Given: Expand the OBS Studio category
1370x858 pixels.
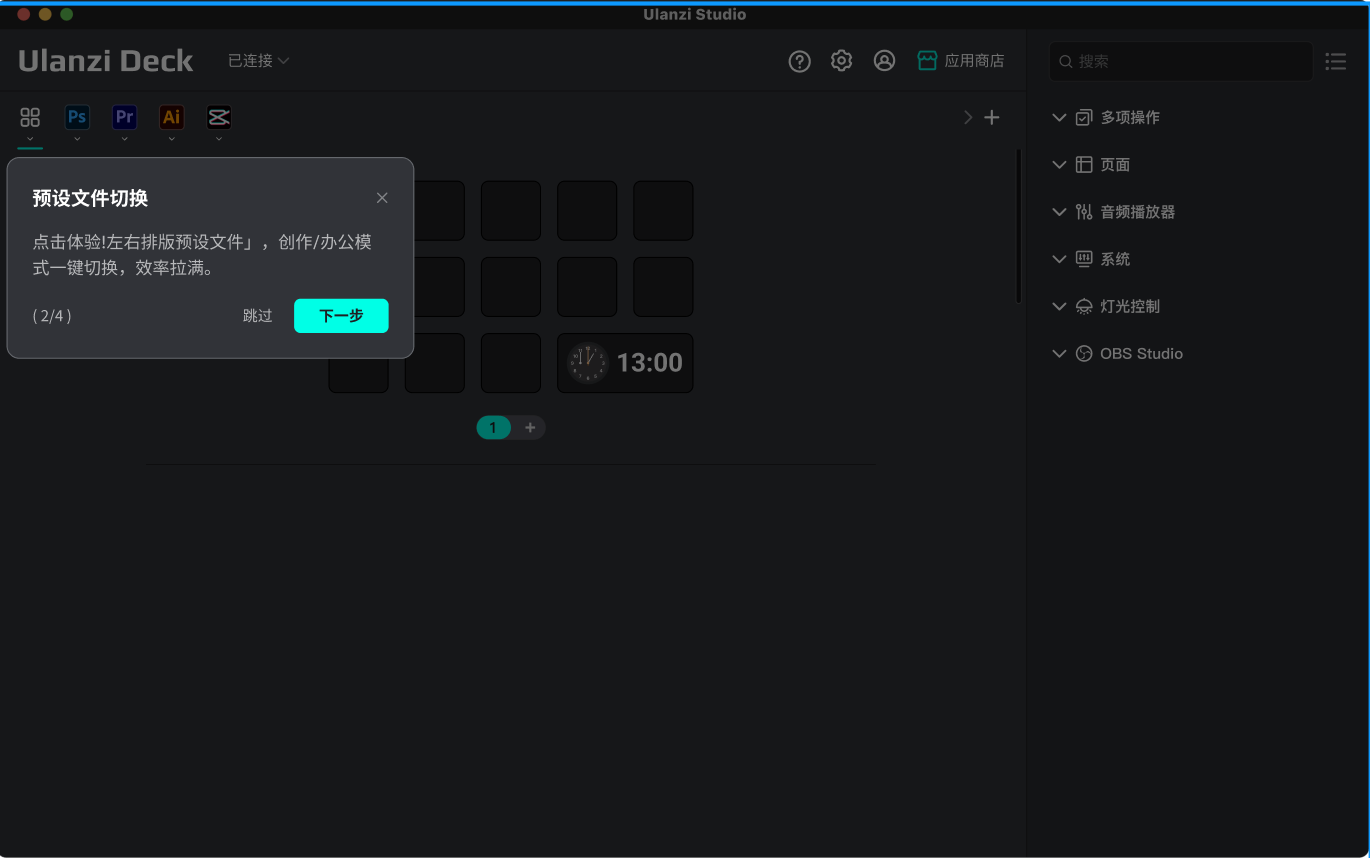Looking at the screenshot, I should pyautogui.click(x=1141, y=354).
